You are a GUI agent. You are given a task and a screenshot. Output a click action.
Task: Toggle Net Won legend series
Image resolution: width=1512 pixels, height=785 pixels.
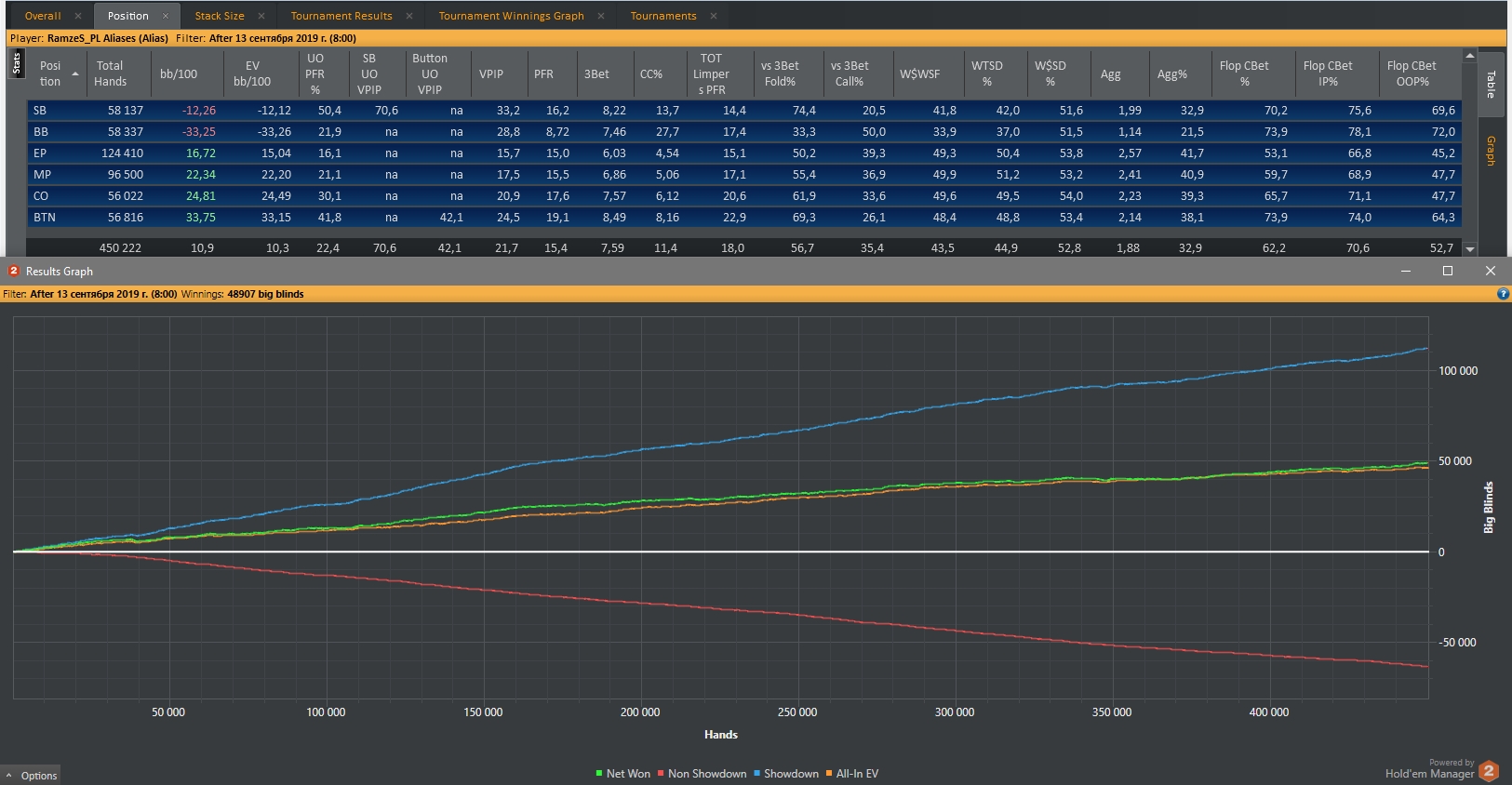pyautogui.click(x=623, y=774)
